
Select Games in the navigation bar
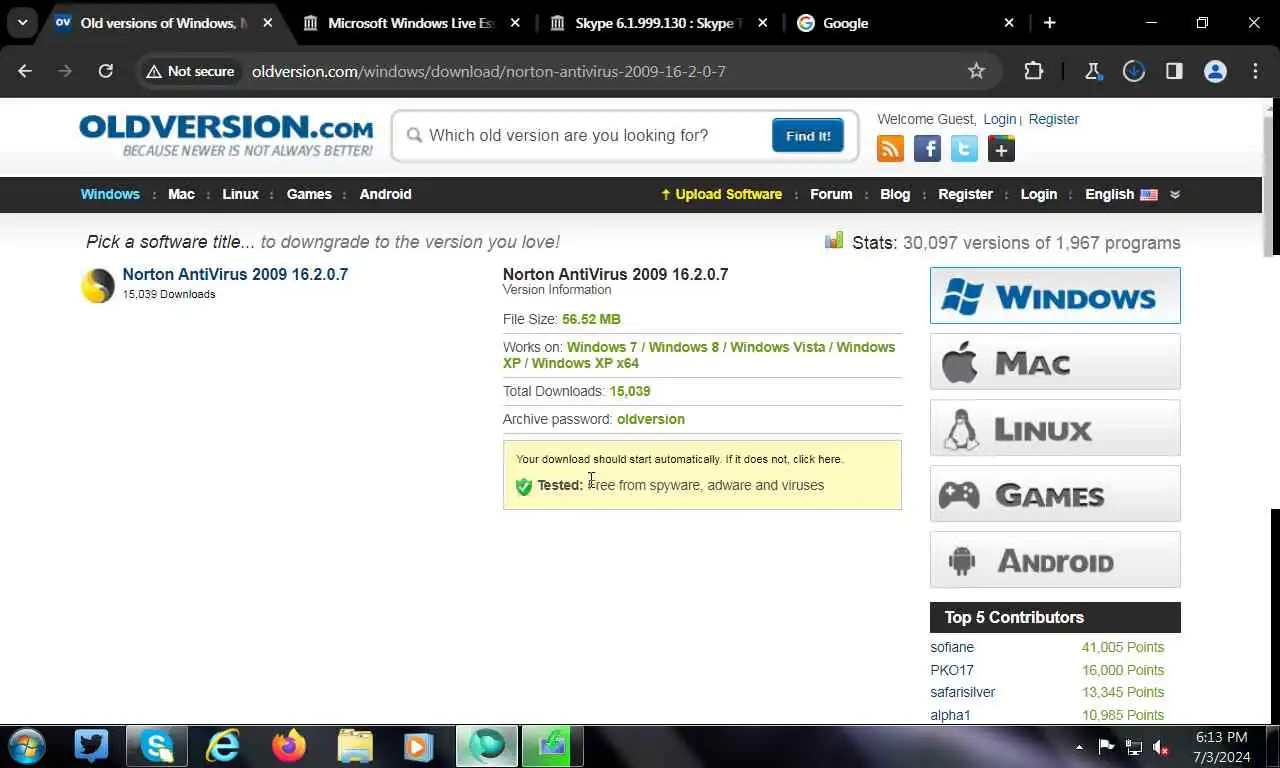pyautogui.click(x=309, y=194)
